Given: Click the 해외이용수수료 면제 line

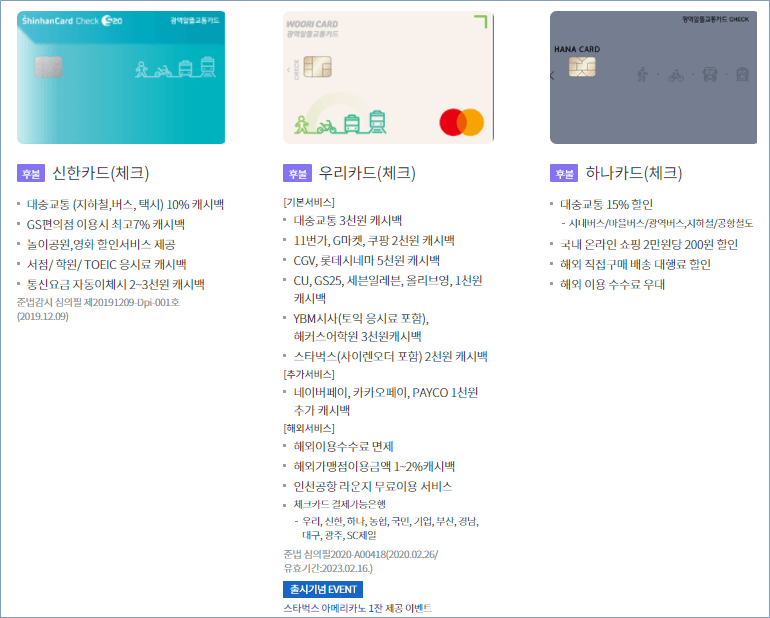Looking at the screenshot, I should tap(343, 447).
